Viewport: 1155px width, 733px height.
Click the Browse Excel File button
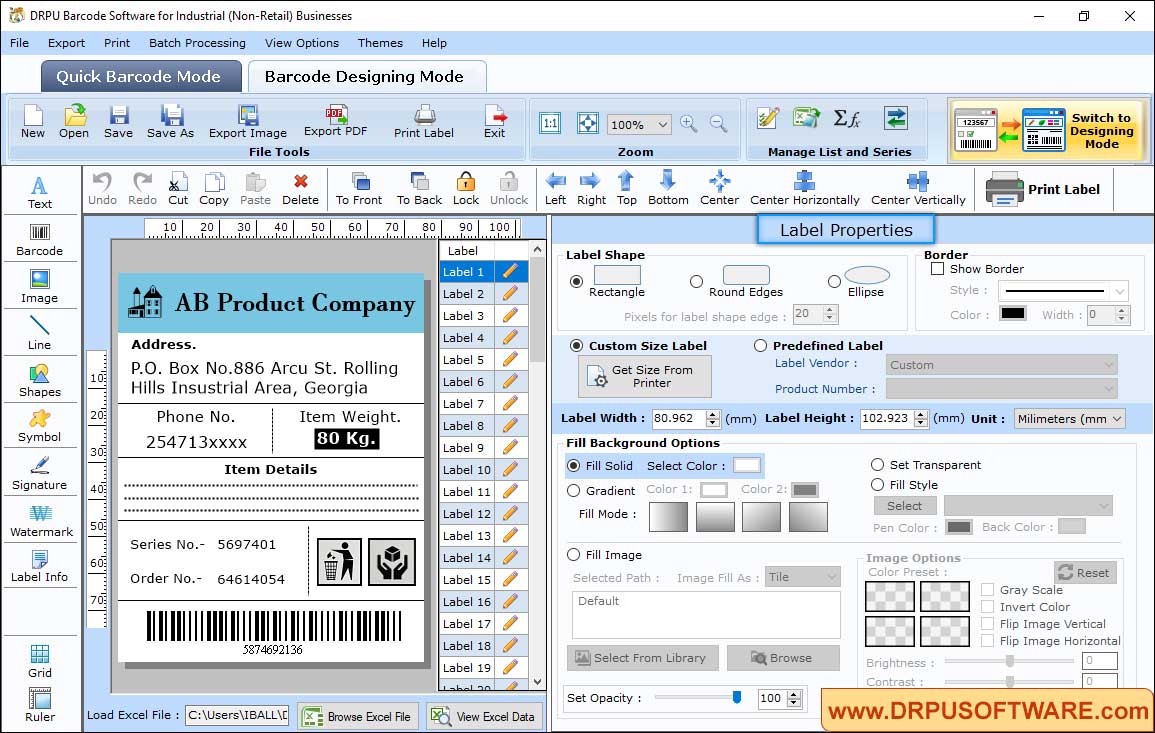point(358,716)
